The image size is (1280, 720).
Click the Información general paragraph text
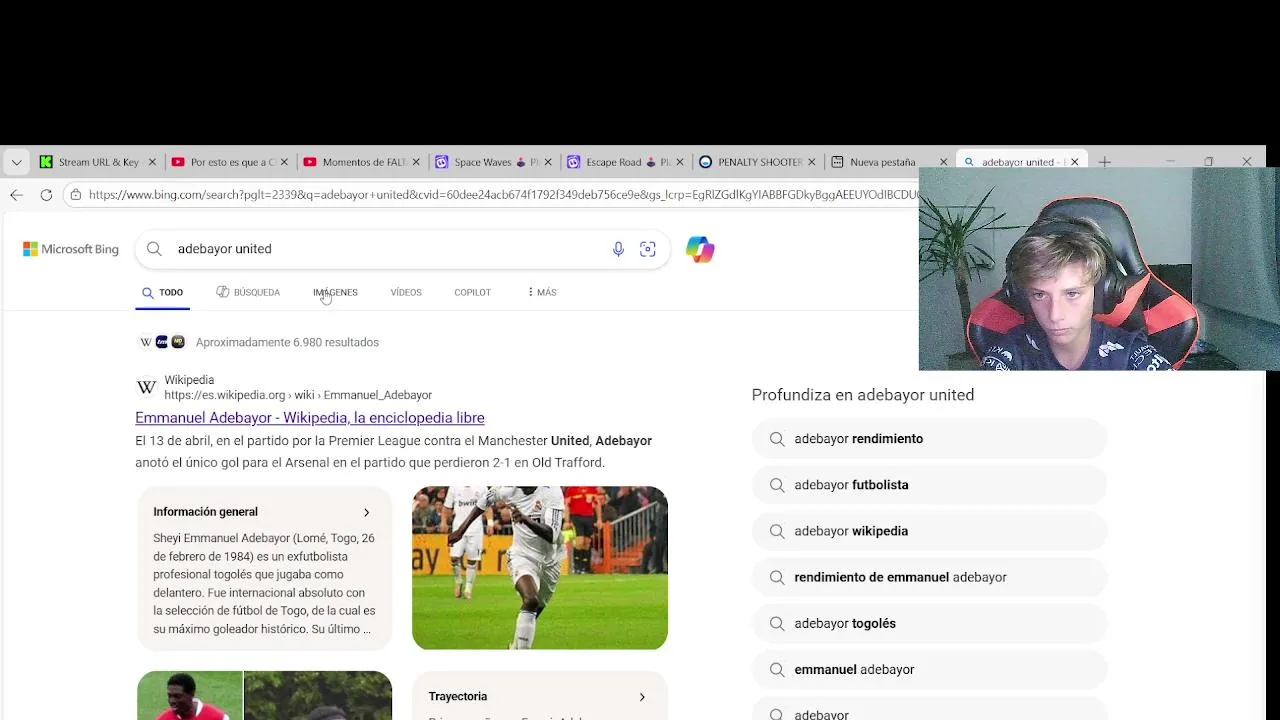tap(264, 584)
